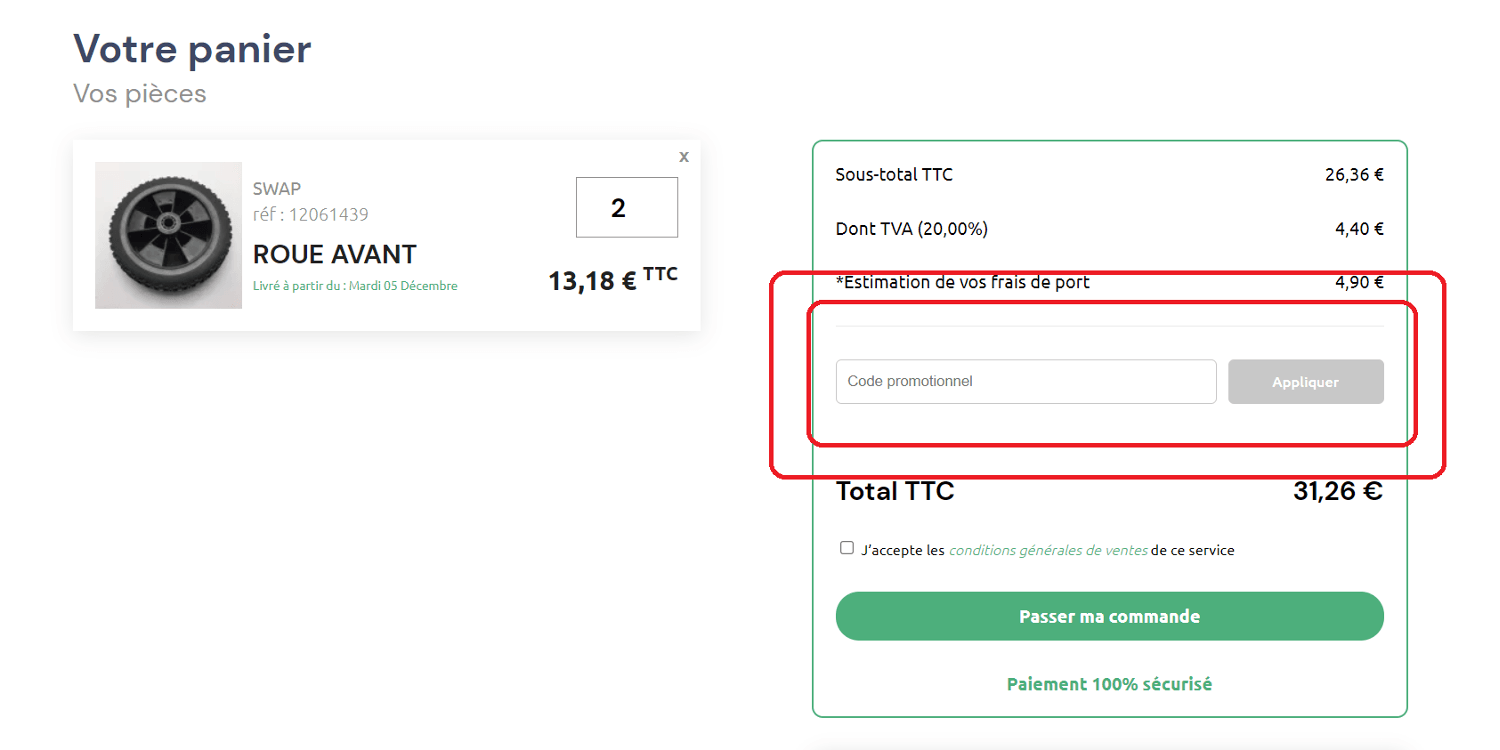Check the J'accepte les conditions checkbox
1500x750 pixels.
point(847,547)
